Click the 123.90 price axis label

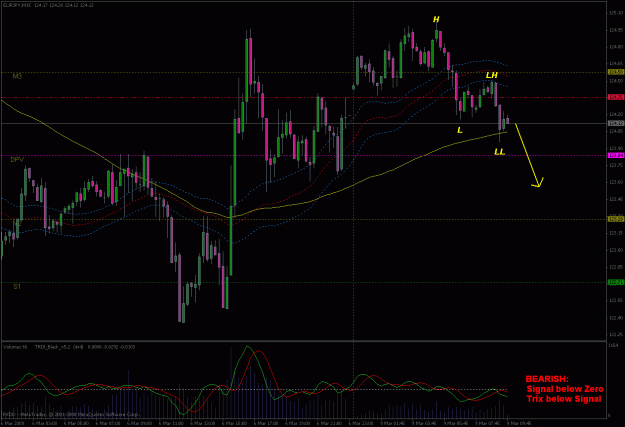coord(616,148)
